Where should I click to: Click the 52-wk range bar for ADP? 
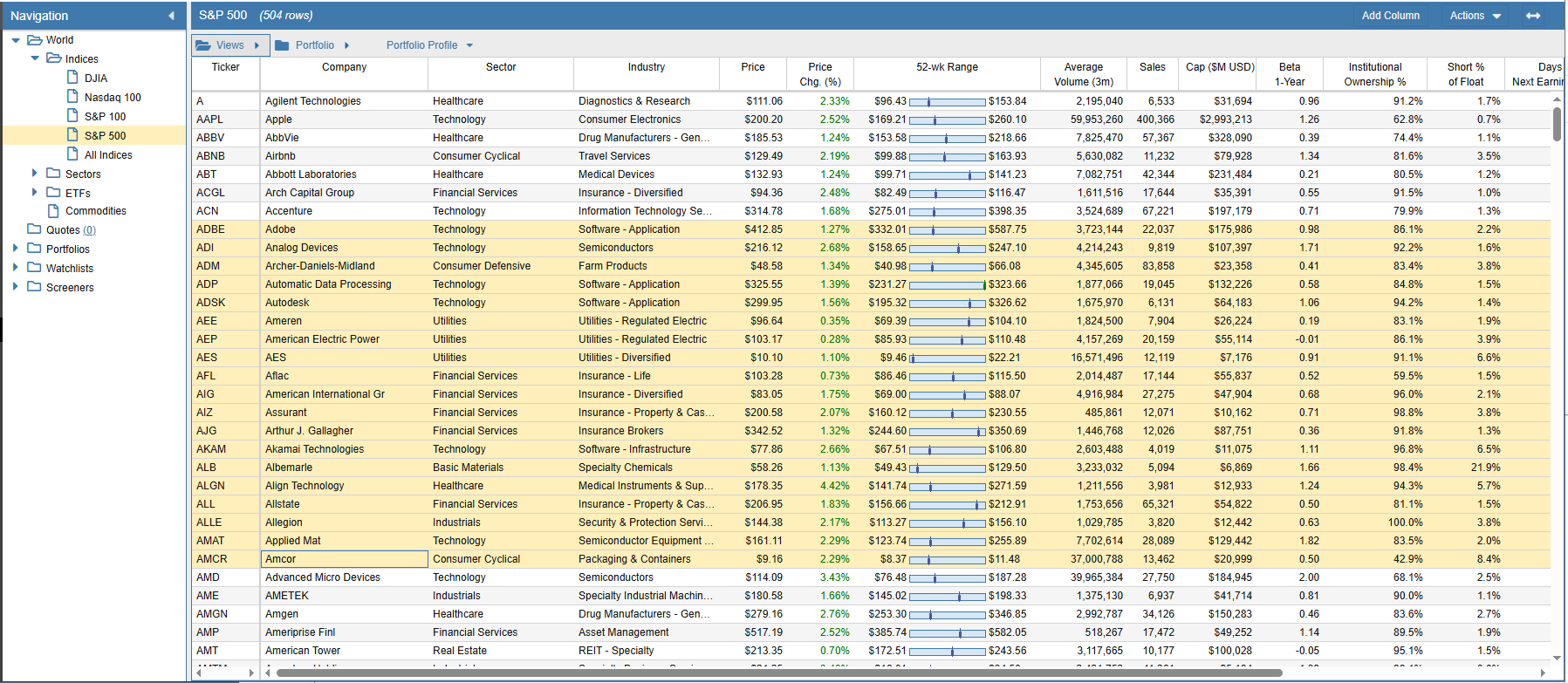point(947,284)
